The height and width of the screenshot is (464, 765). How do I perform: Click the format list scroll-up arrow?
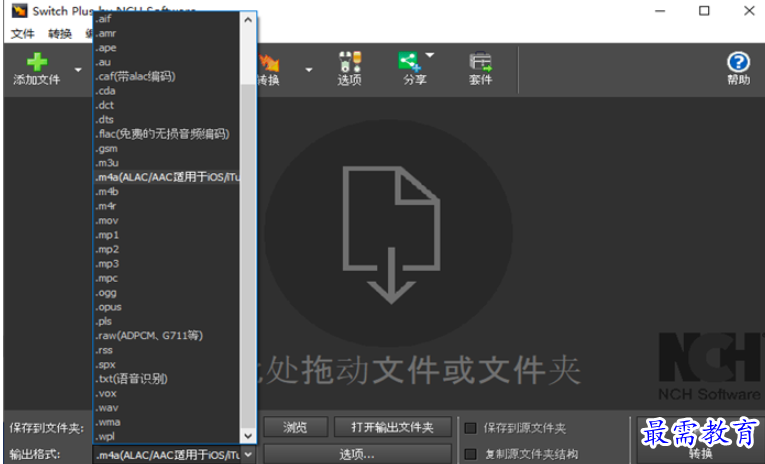(x=248, y=20)
